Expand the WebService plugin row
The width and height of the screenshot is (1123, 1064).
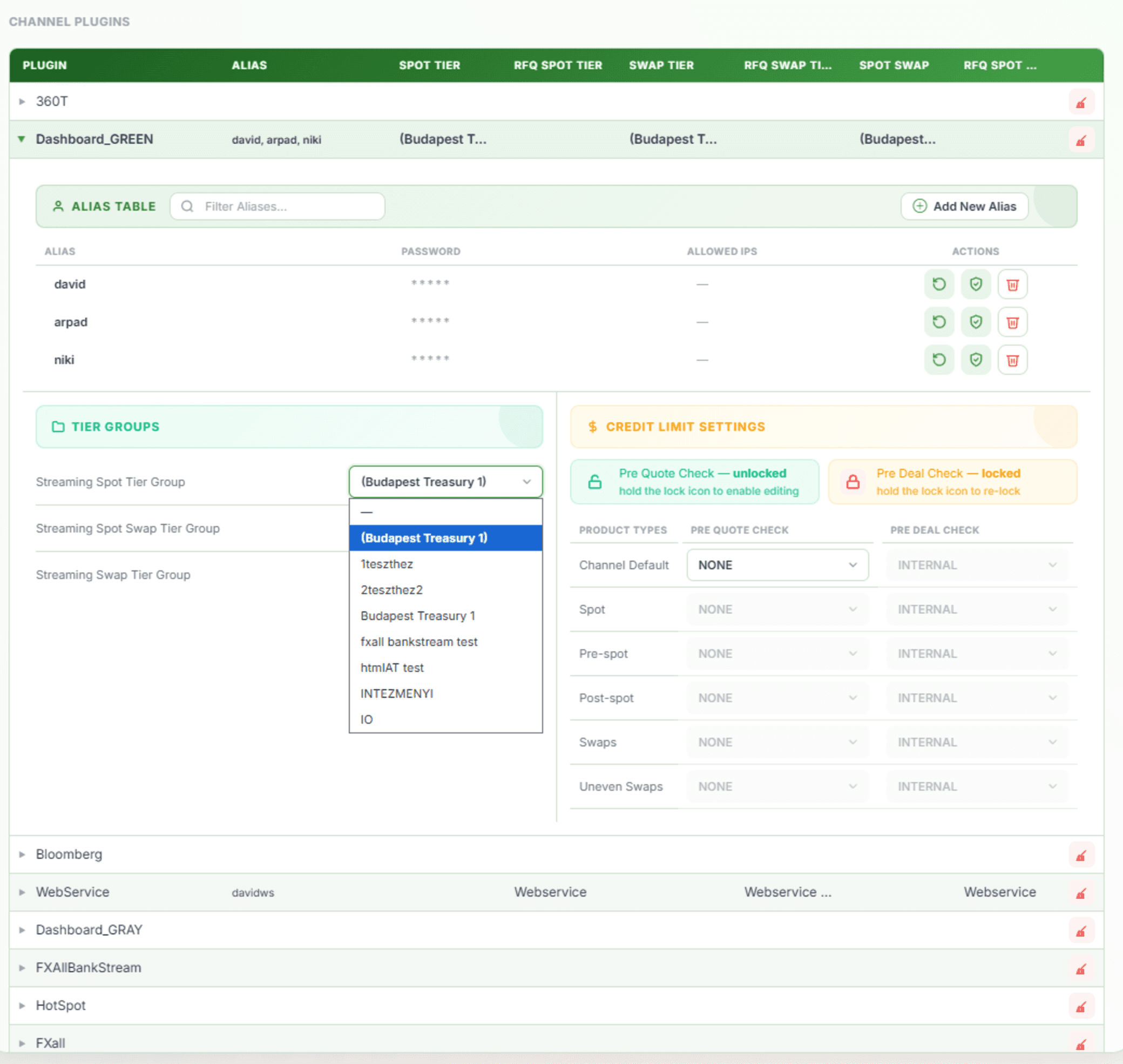tap(22, 892)
